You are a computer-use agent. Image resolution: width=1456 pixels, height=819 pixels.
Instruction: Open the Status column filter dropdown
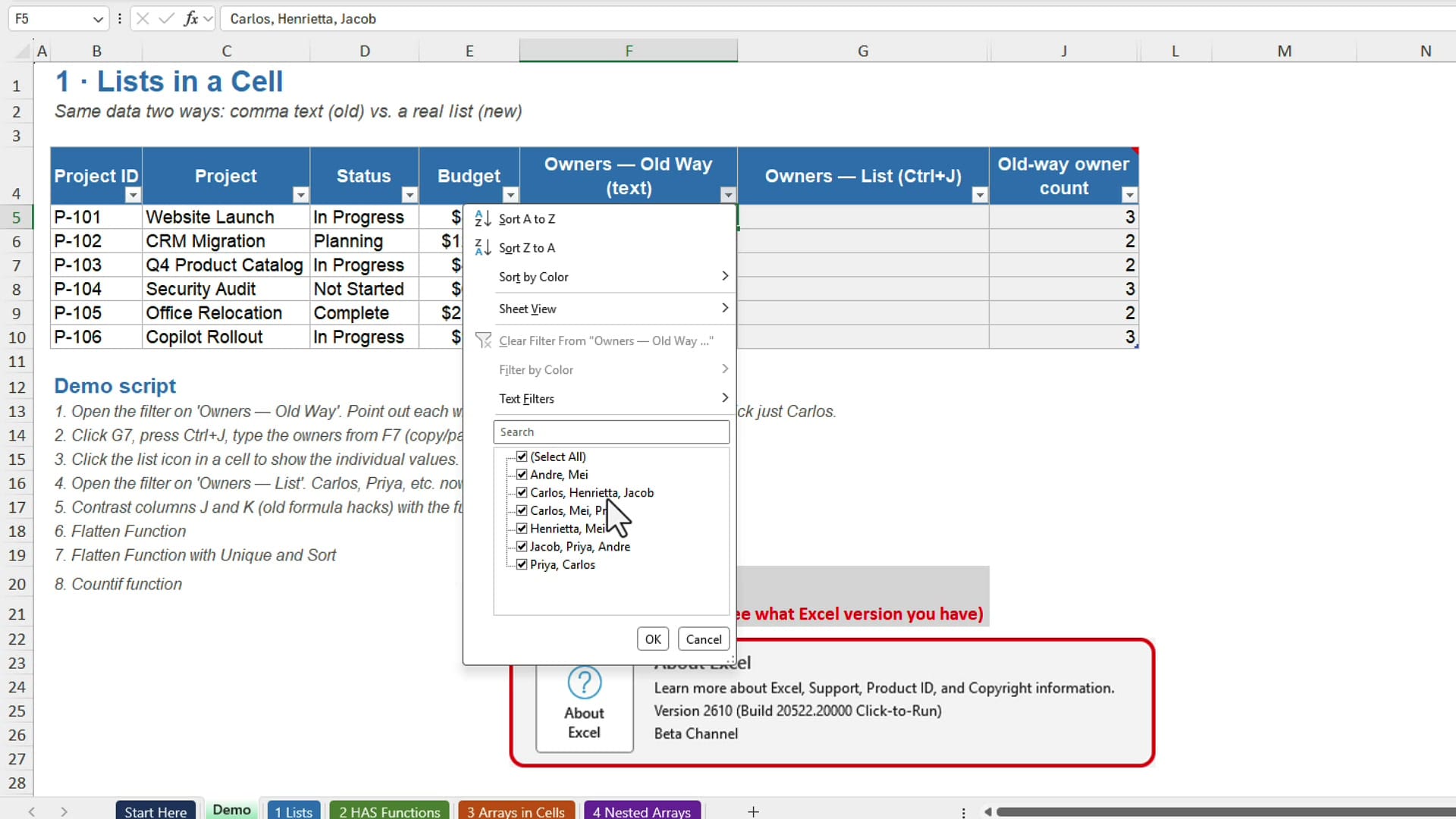click(409, 195)
